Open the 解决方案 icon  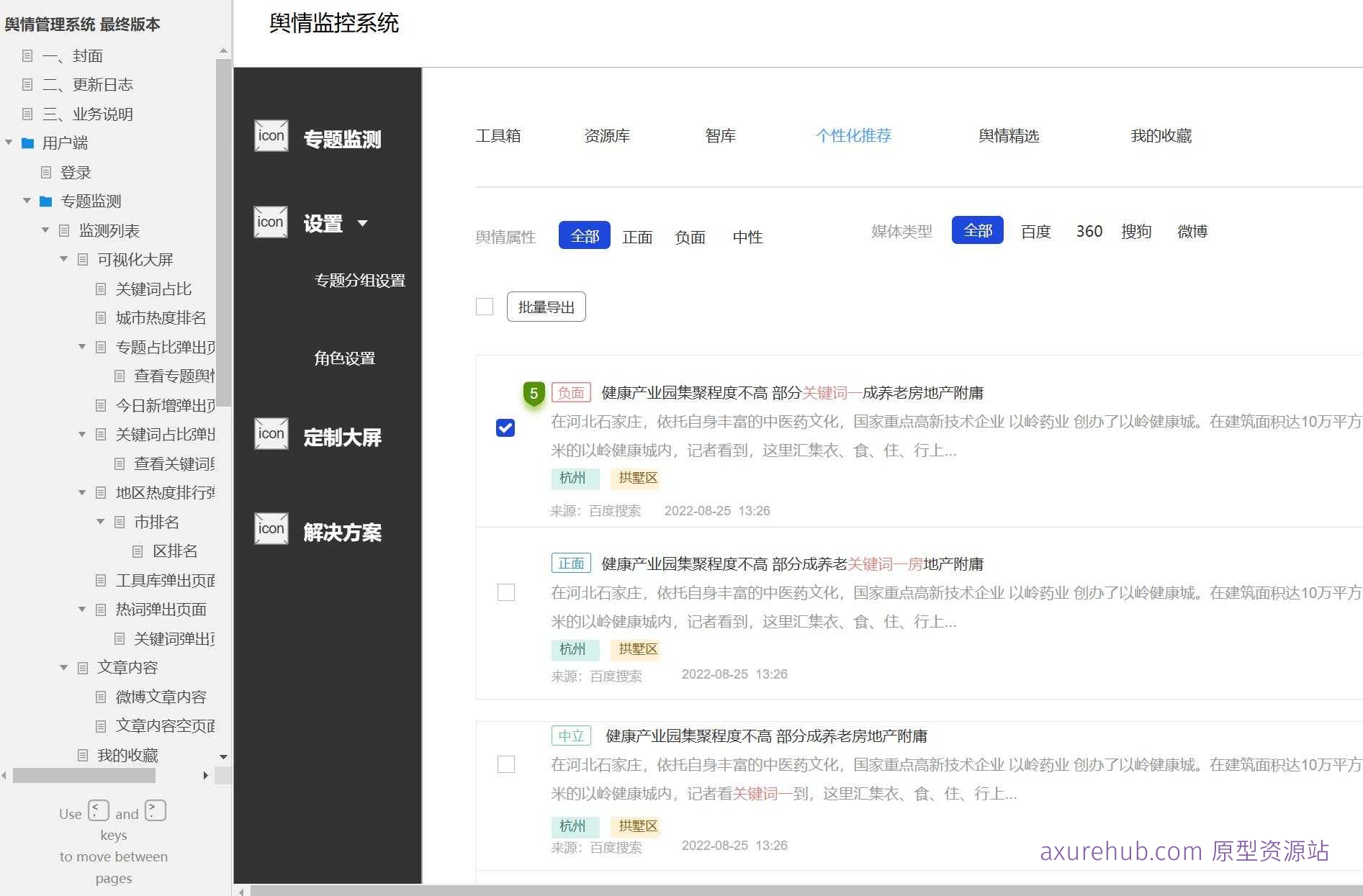pyautogui.click(x=270, y=528)
